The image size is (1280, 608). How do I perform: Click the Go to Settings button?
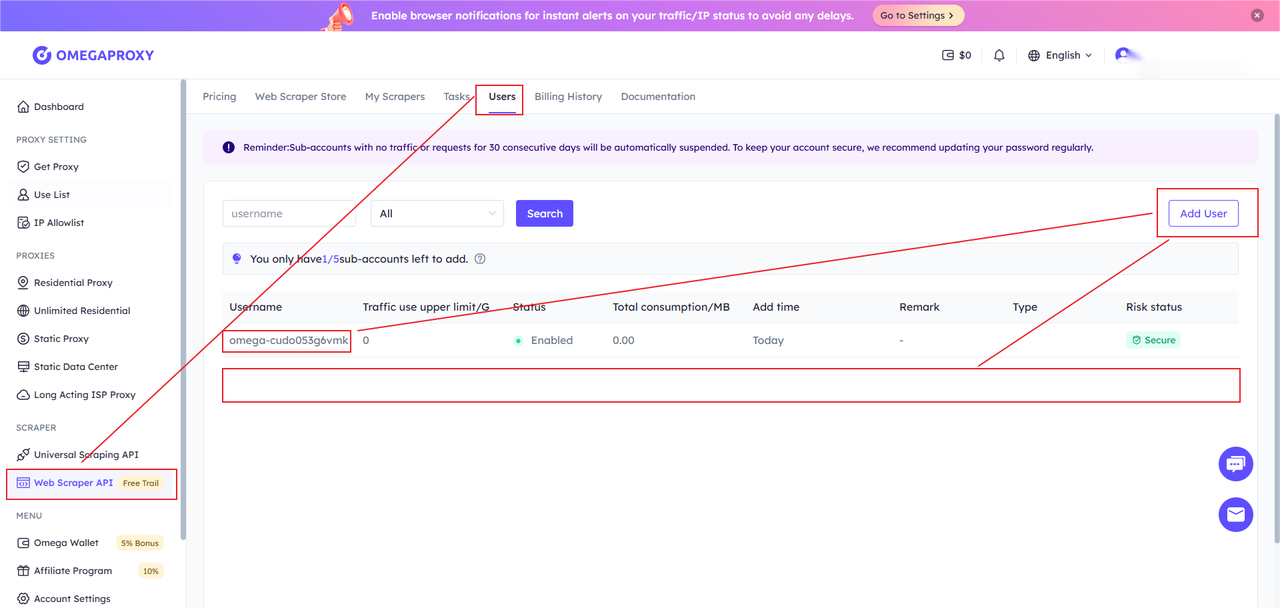pyautogui.click(x=917, y=16)
